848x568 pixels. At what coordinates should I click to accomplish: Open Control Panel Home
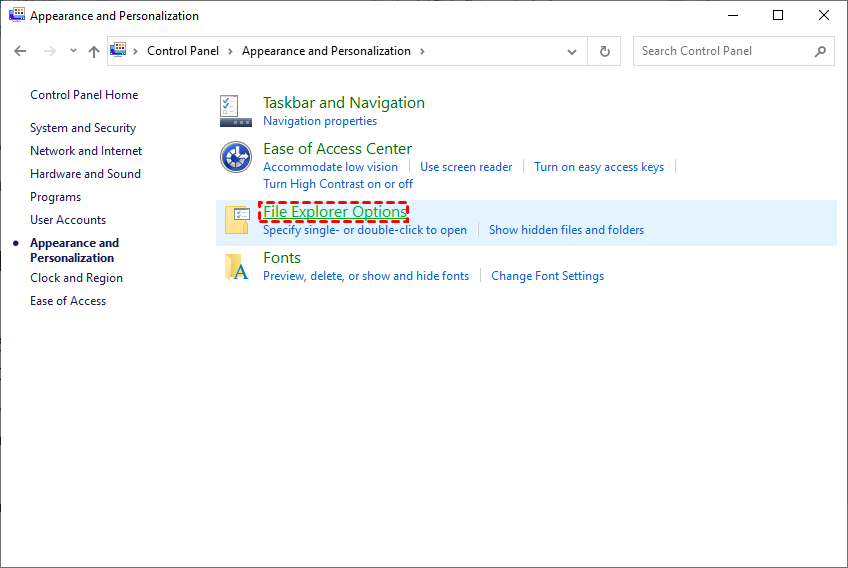point(84,95)
